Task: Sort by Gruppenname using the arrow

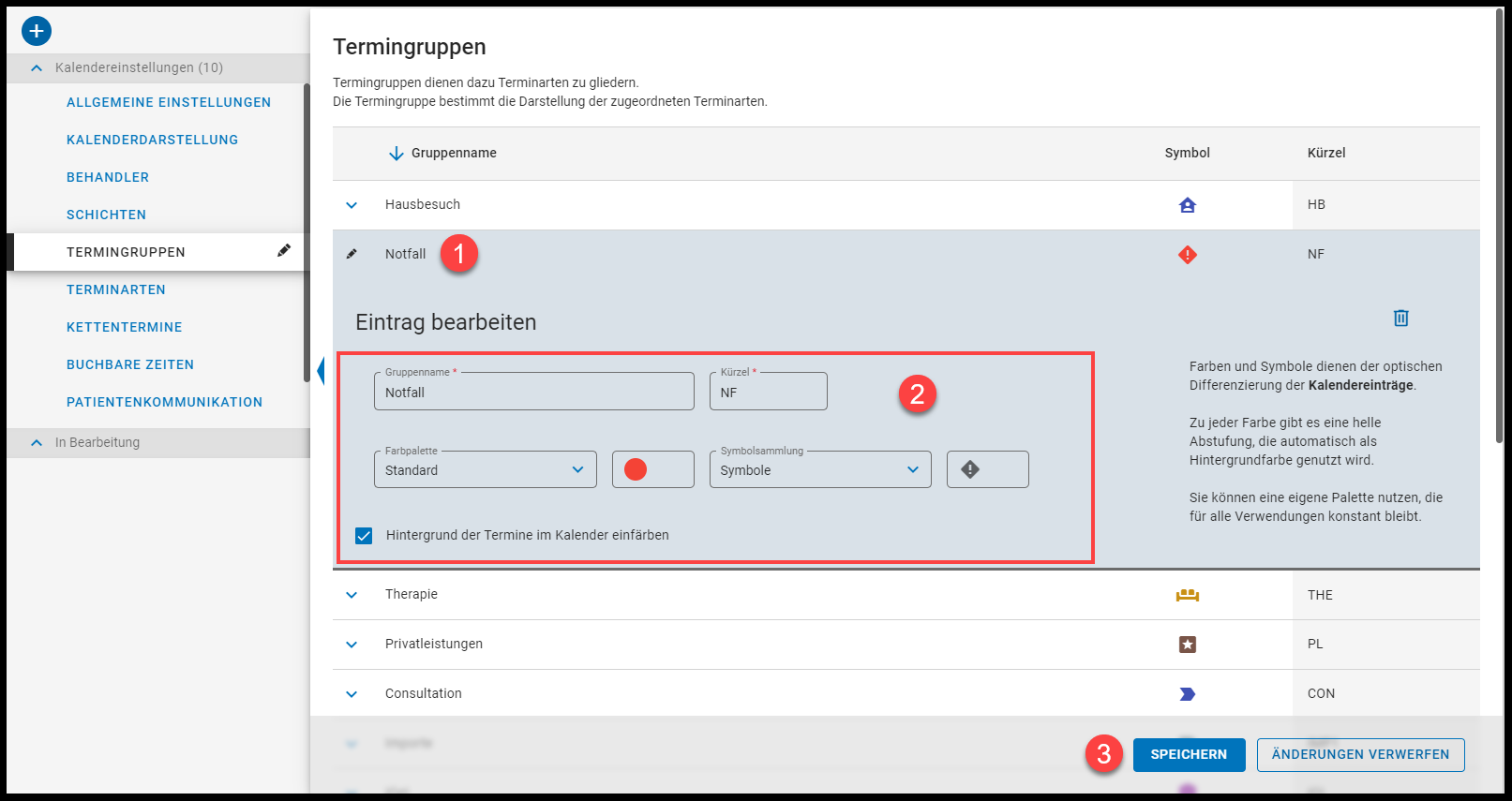Action: click(397, 154)
